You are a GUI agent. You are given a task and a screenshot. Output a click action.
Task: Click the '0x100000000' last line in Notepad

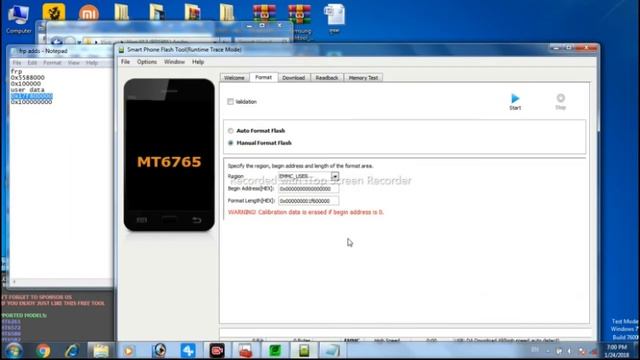(x=31, y=102)
